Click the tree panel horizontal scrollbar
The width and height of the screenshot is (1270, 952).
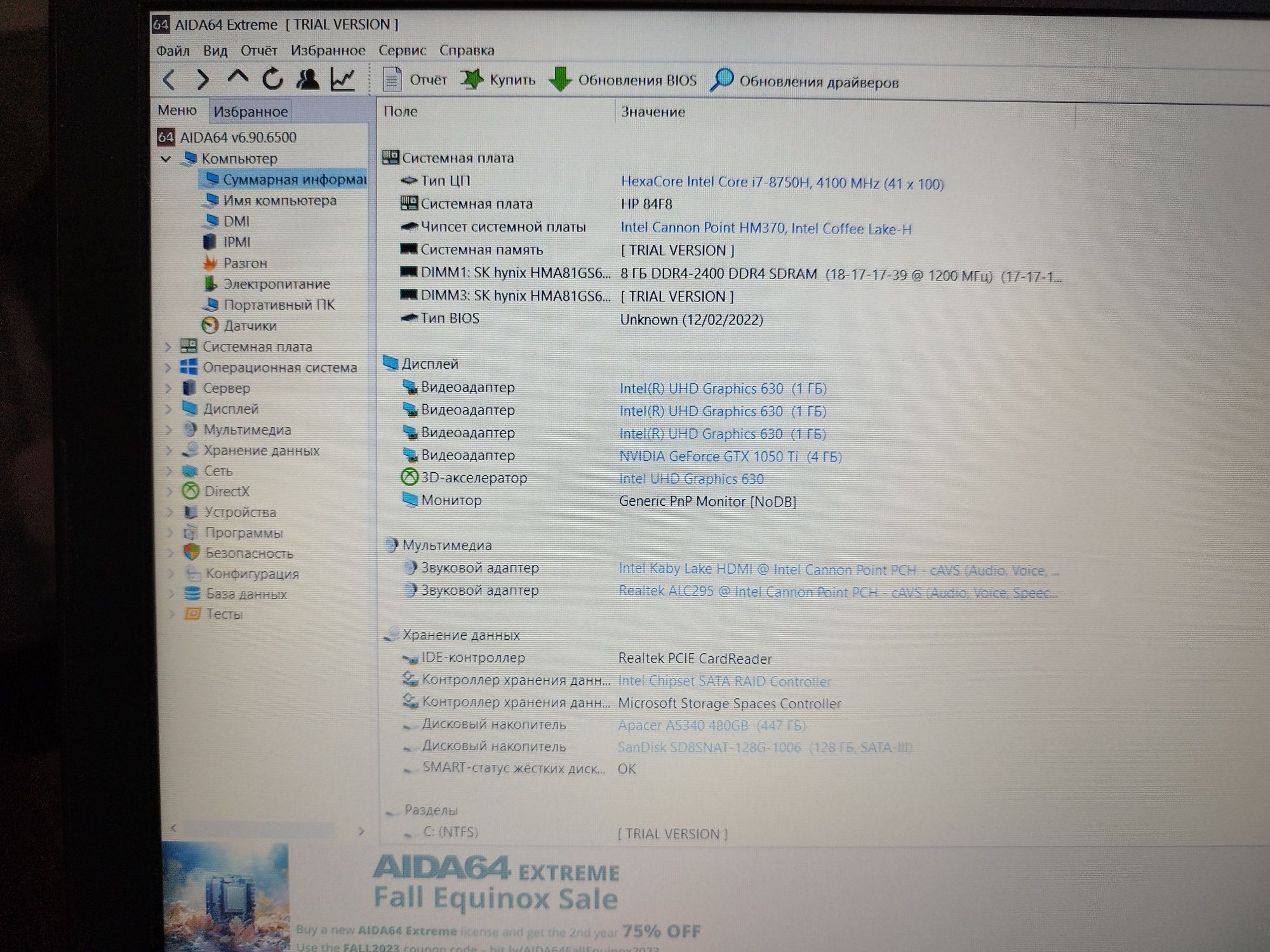click(x=267, y=830)
